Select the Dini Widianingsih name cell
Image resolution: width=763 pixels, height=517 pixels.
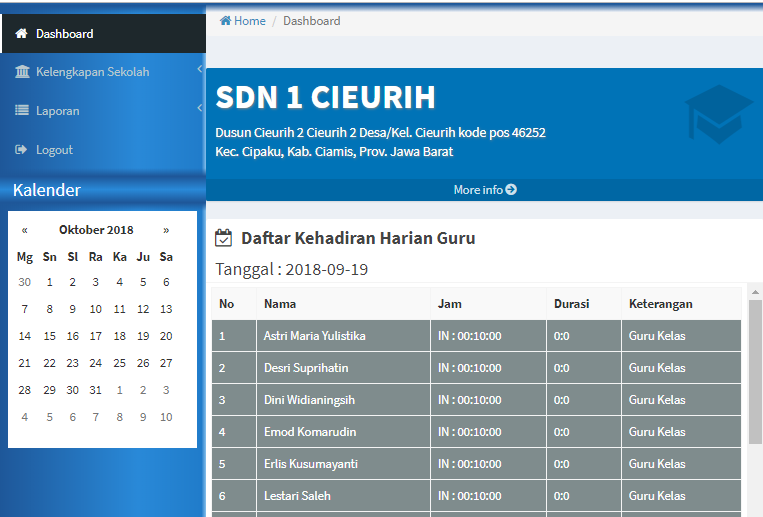[x=344, y=400]
